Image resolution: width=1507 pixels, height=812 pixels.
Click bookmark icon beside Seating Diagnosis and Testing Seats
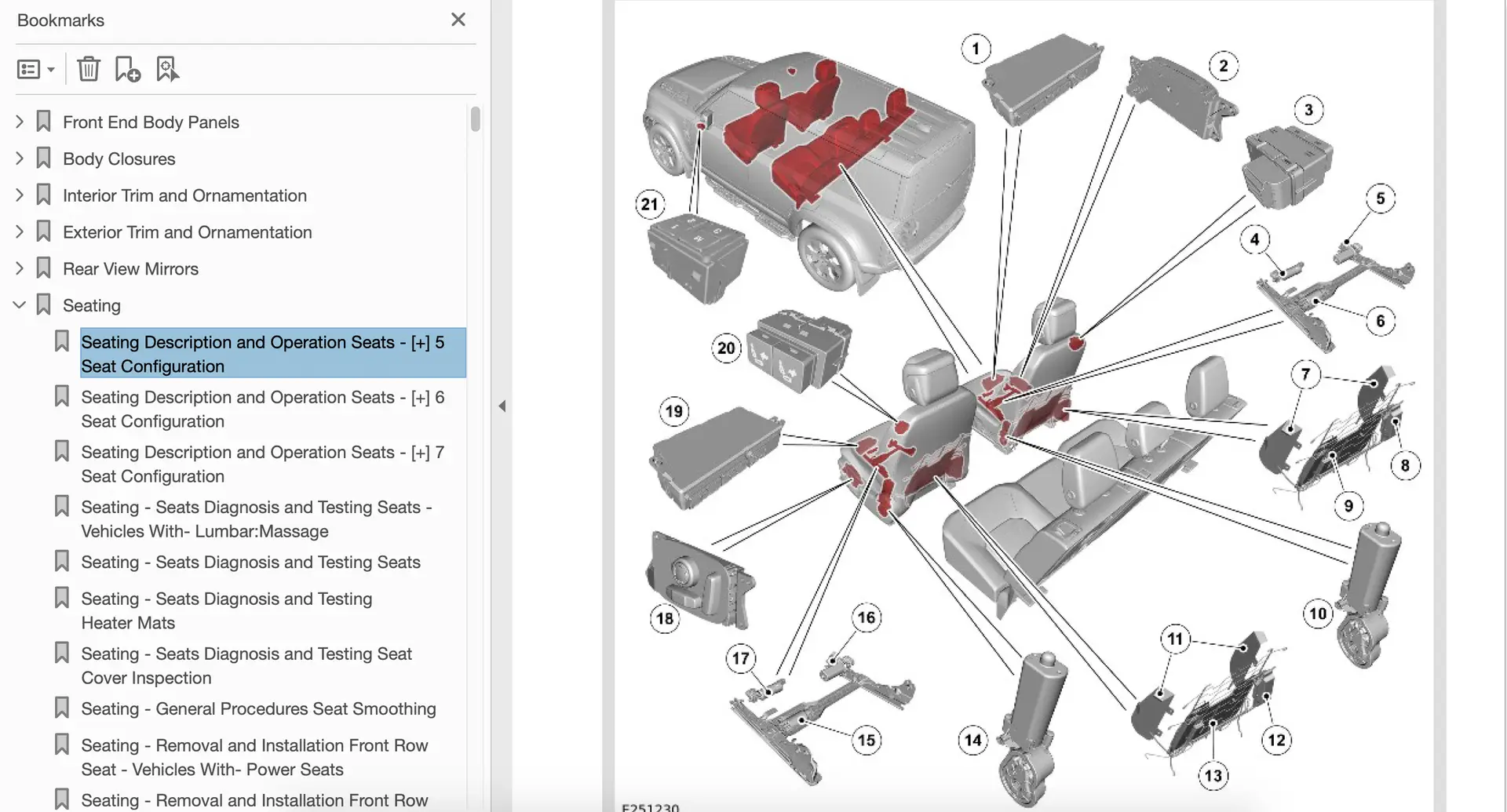tap(62, 562)
